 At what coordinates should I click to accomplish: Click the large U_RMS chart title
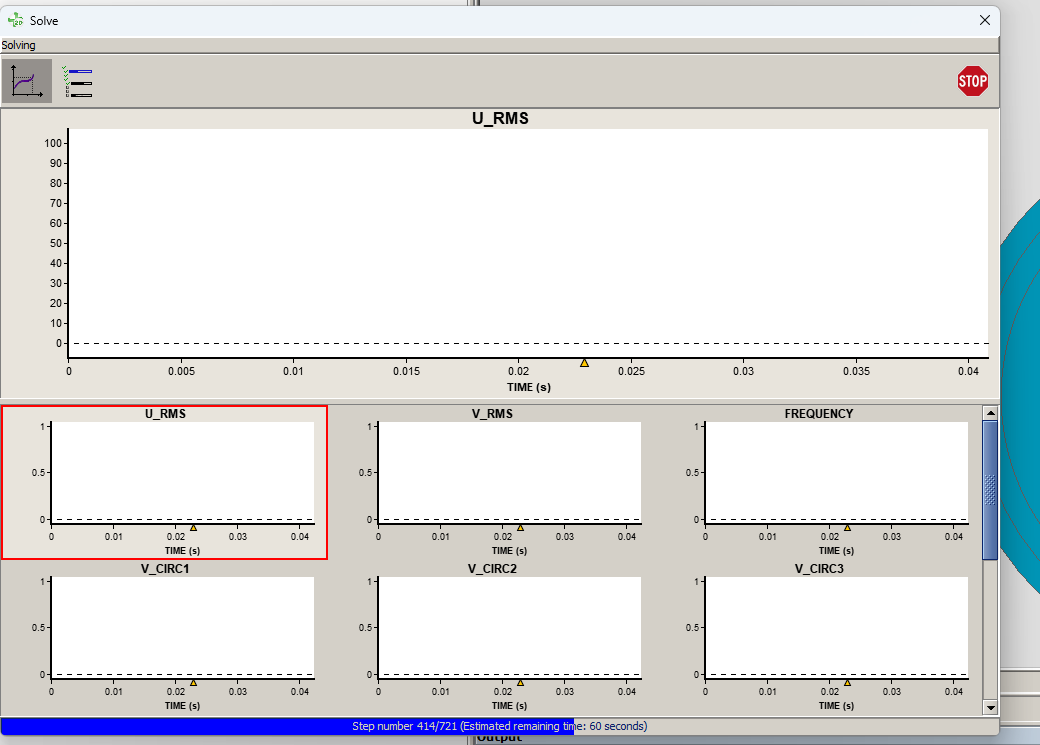pyautogui.click(x=500, y=118)
